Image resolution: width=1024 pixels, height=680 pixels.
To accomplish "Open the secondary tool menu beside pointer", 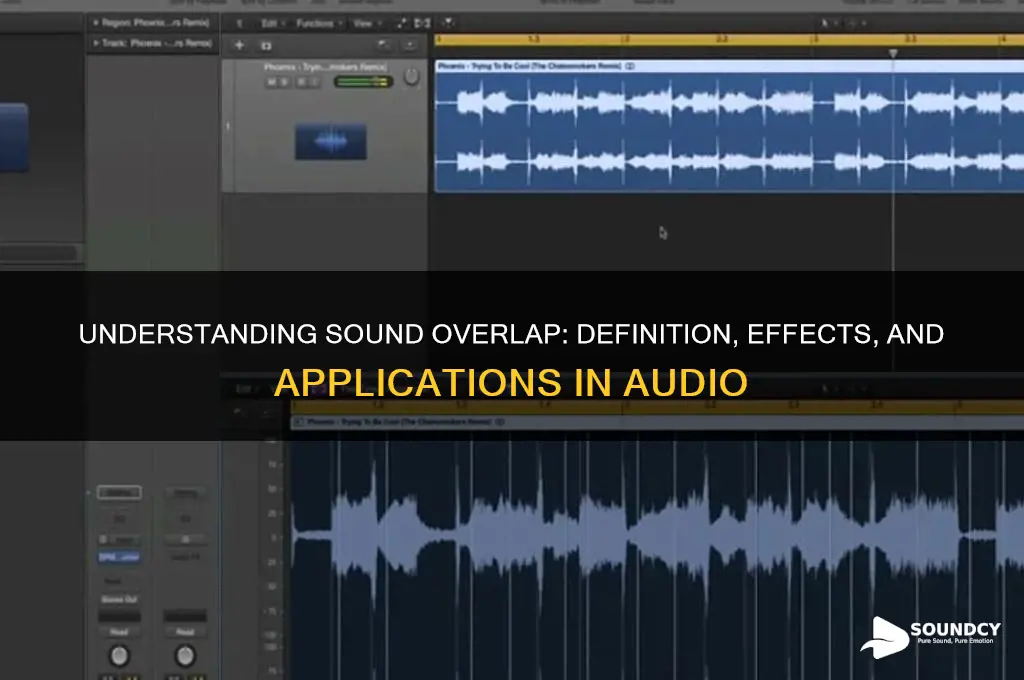I will (856, 24).
